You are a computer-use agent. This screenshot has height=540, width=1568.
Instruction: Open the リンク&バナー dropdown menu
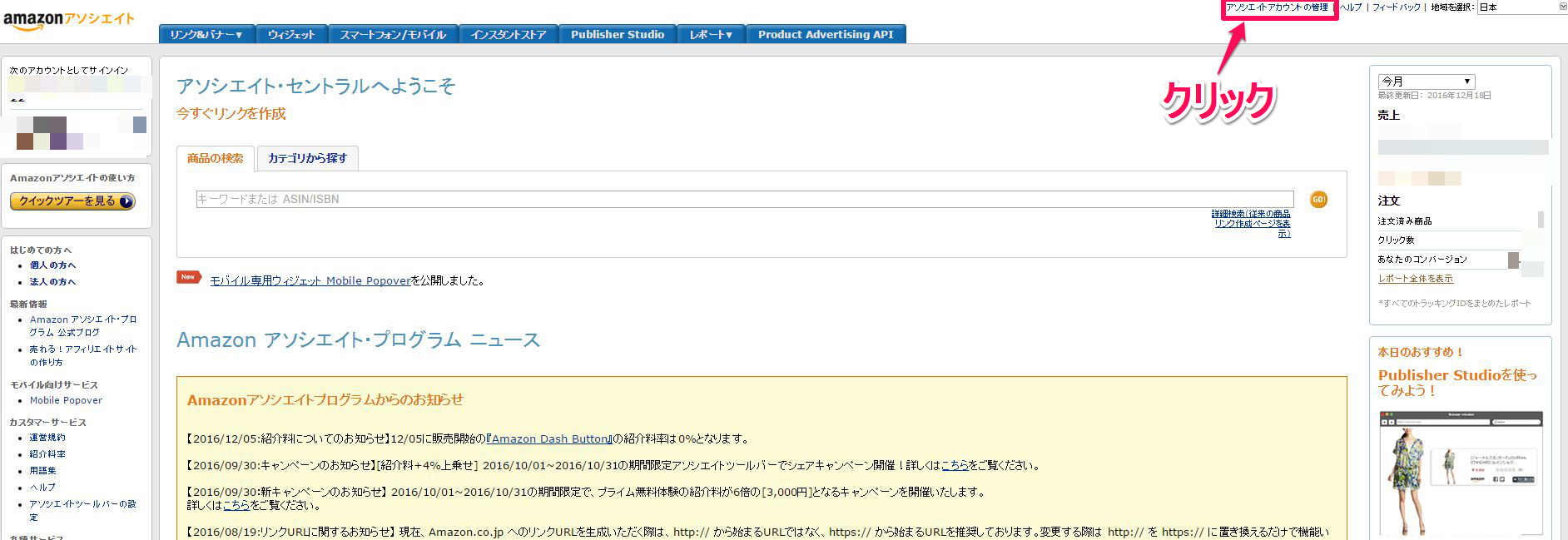pos(206,34)
